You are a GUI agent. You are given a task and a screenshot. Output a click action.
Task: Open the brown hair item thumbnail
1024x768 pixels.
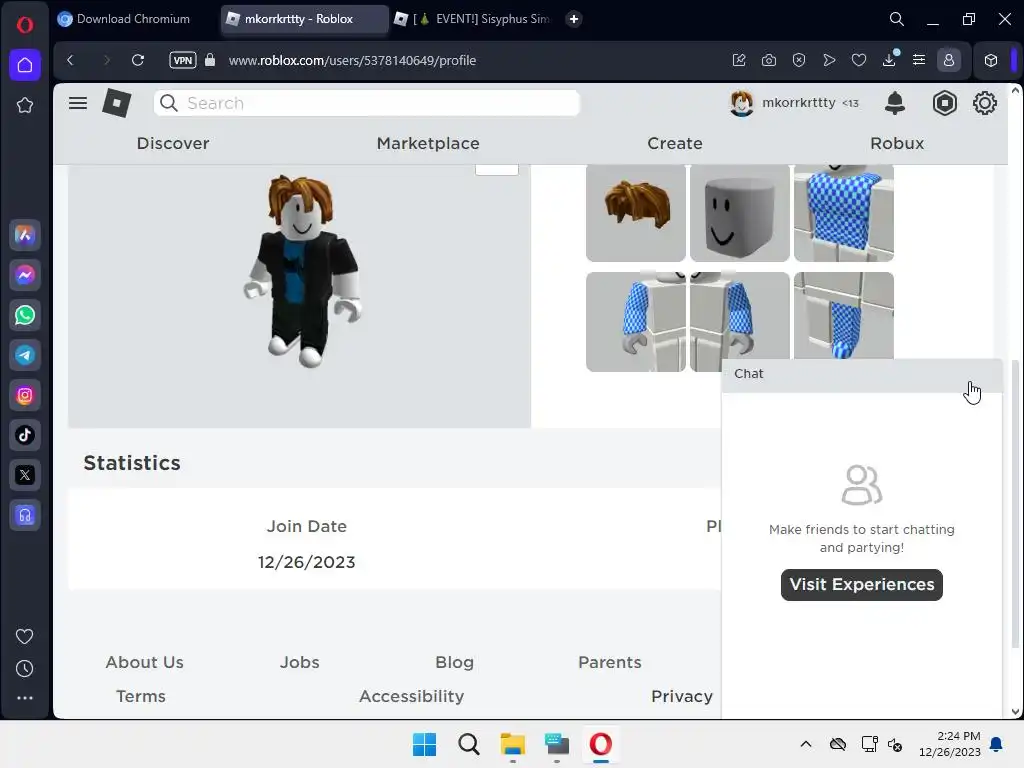(x=635, y=213)
